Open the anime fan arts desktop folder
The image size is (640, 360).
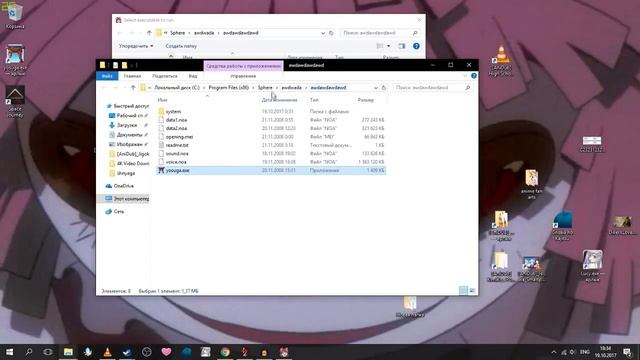[x=531, y=184]
